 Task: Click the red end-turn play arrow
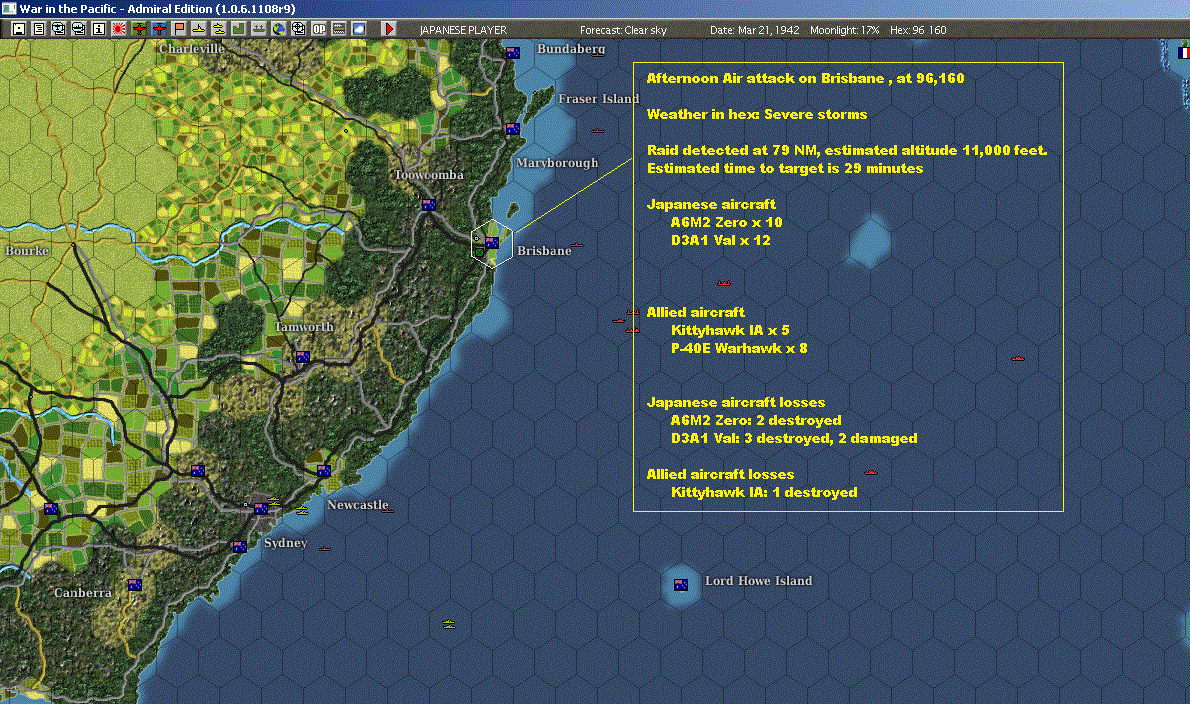pyautogui.click(x=389, y=29)
